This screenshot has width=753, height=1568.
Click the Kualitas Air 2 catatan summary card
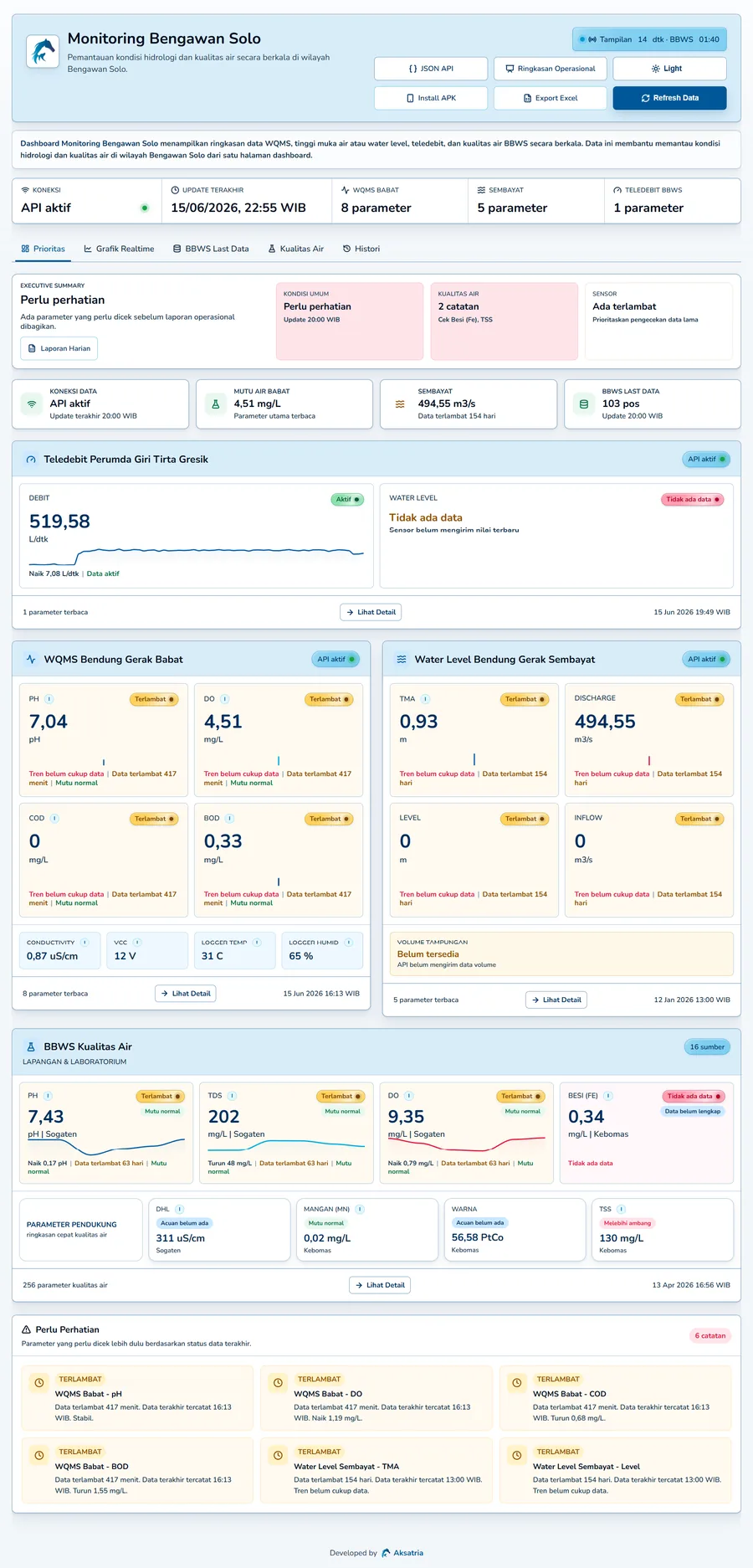[x=505, y=321]
